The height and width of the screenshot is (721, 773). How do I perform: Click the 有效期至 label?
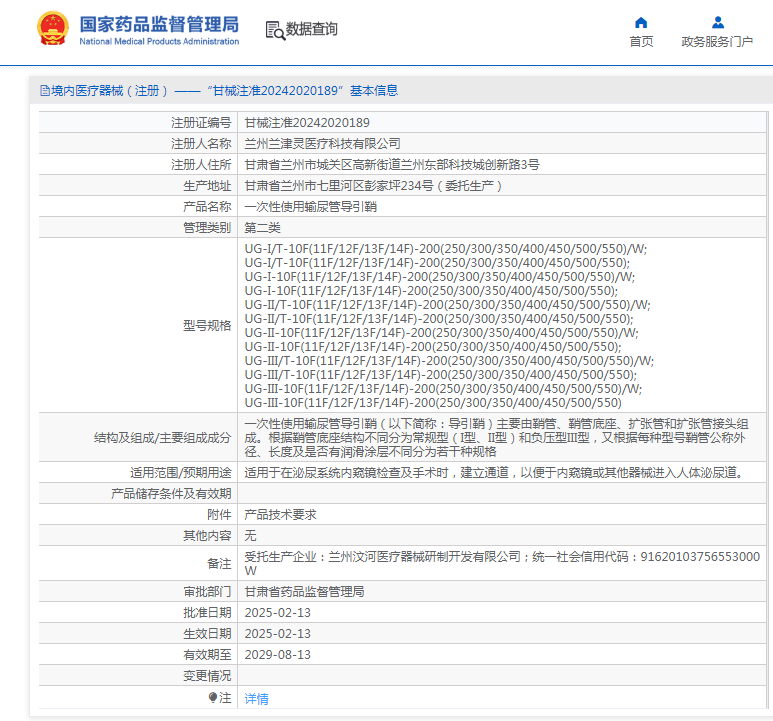click(x=207, y=654)
